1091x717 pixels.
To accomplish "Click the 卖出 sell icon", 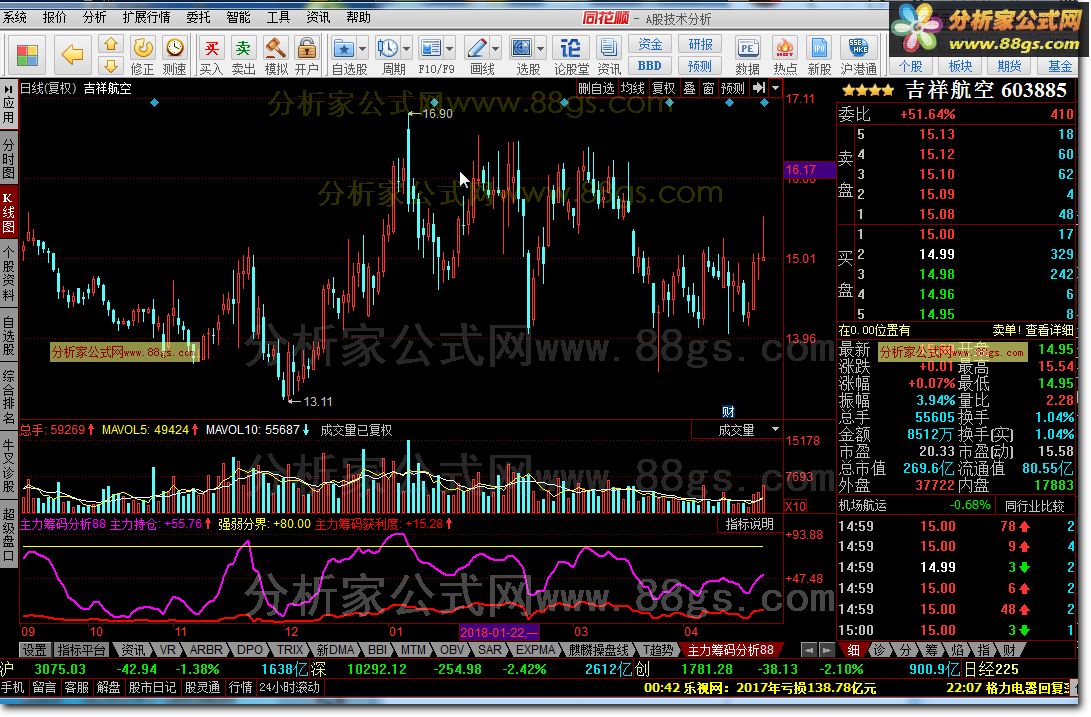I will coord(243,55).
